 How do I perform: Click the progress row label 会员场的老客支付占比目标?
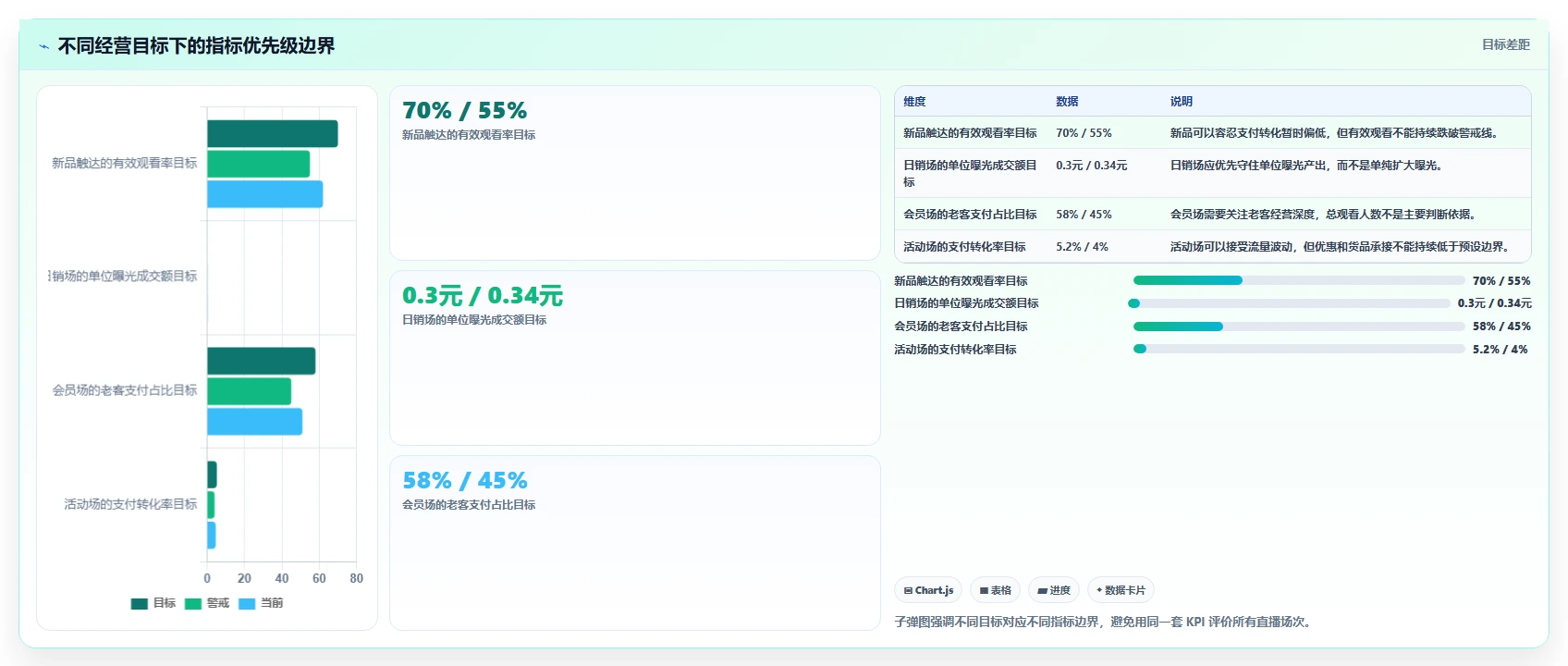[961, 327]
